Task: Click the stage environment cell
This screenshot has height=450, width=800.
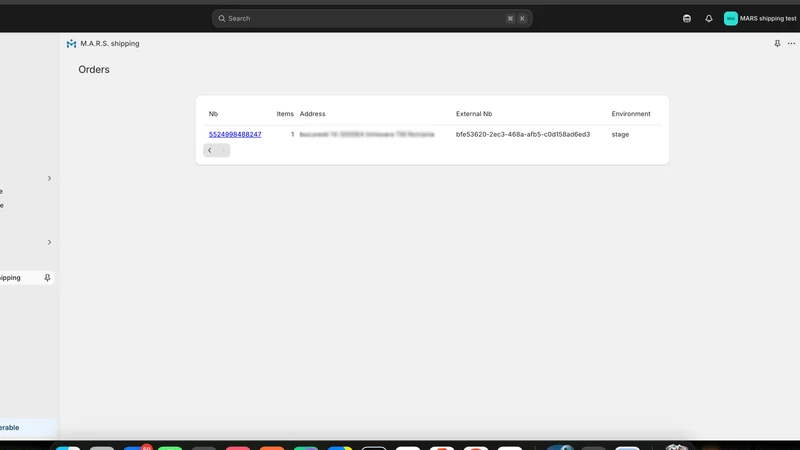Action: (x=620, y=134)
